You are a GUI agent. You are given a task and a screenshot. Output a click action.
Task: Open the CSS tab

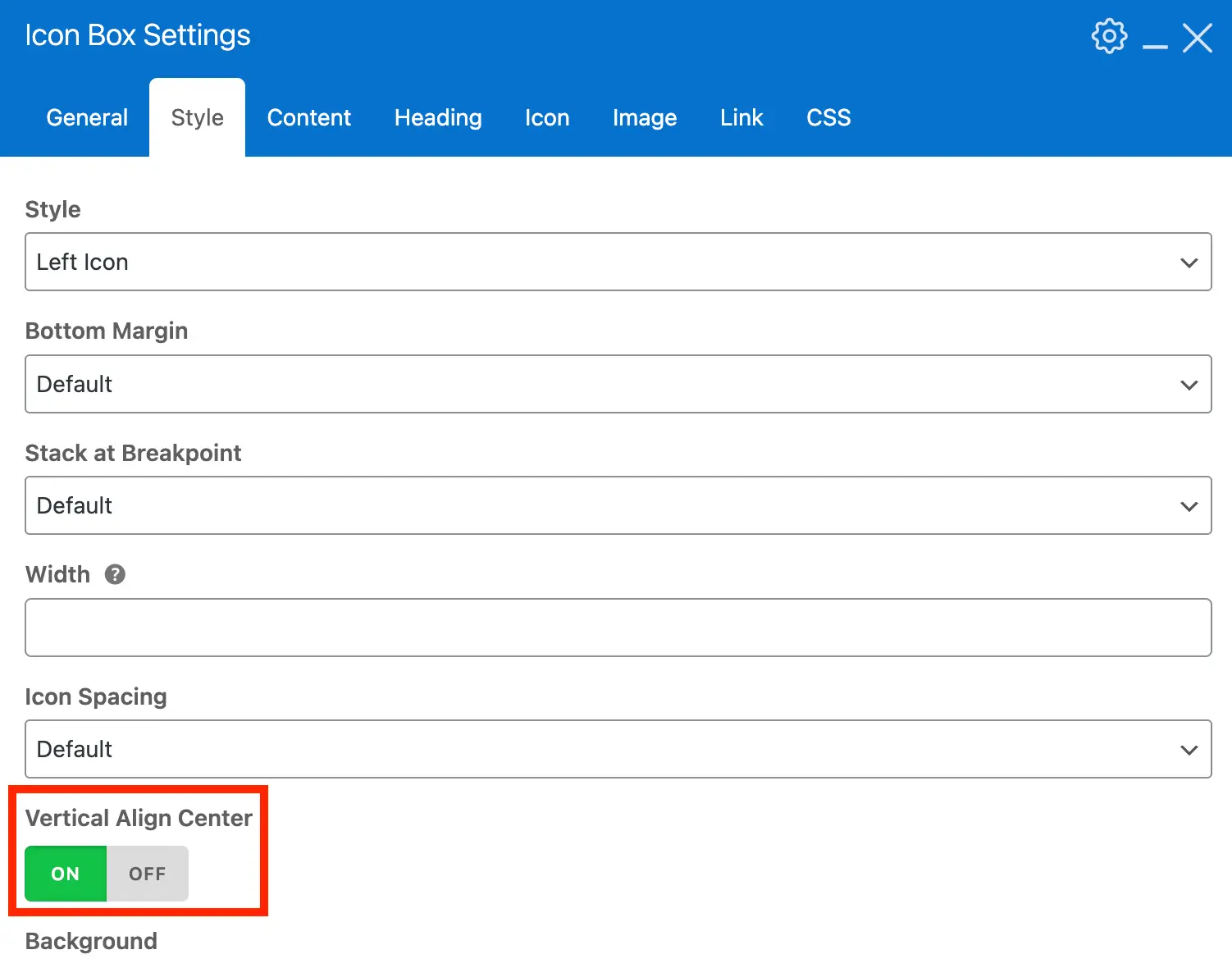[x=828, y=117]
